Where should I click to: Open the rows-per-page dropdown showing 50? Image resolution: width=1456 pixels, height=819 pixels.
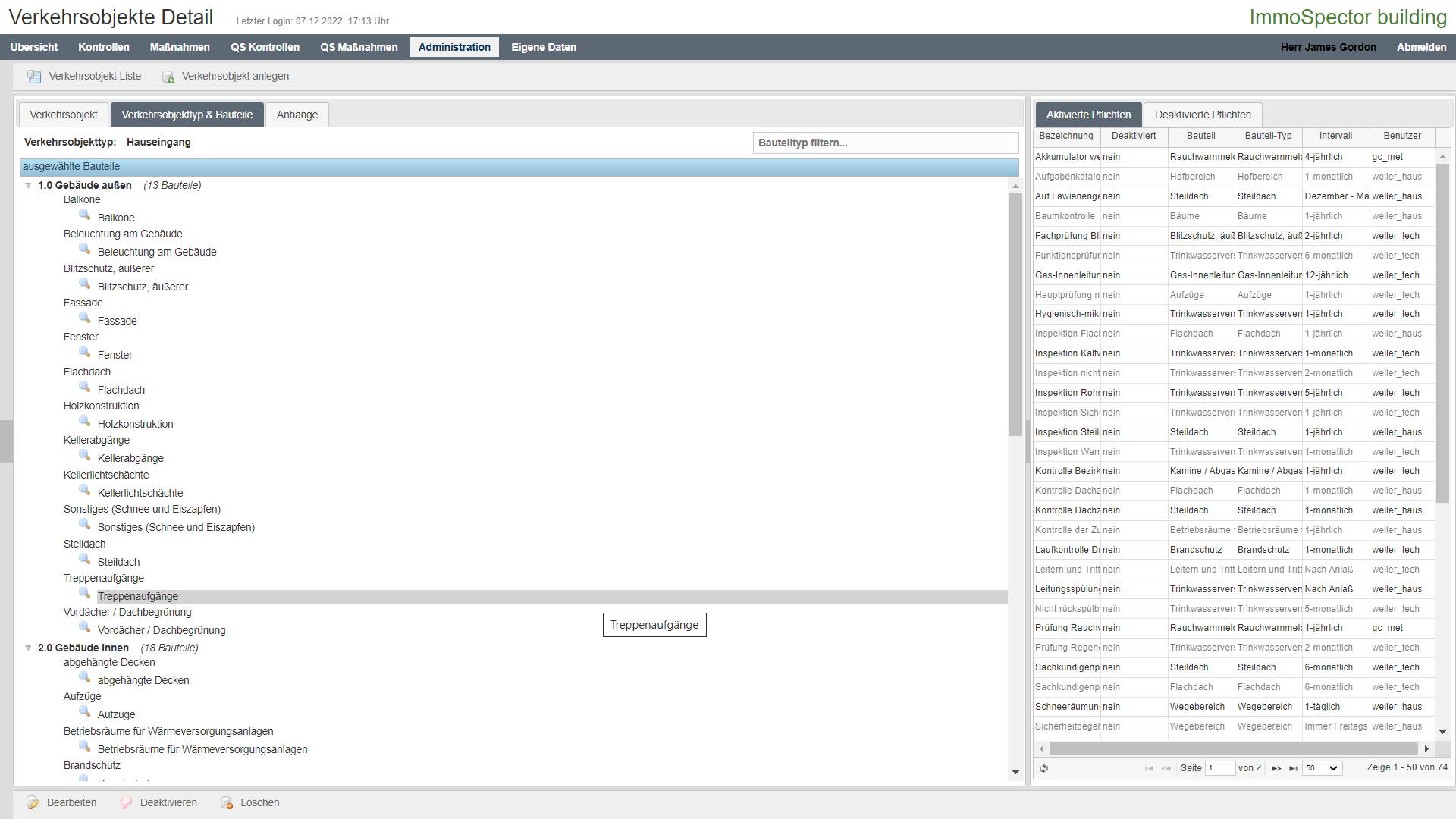coord(1323,768)
